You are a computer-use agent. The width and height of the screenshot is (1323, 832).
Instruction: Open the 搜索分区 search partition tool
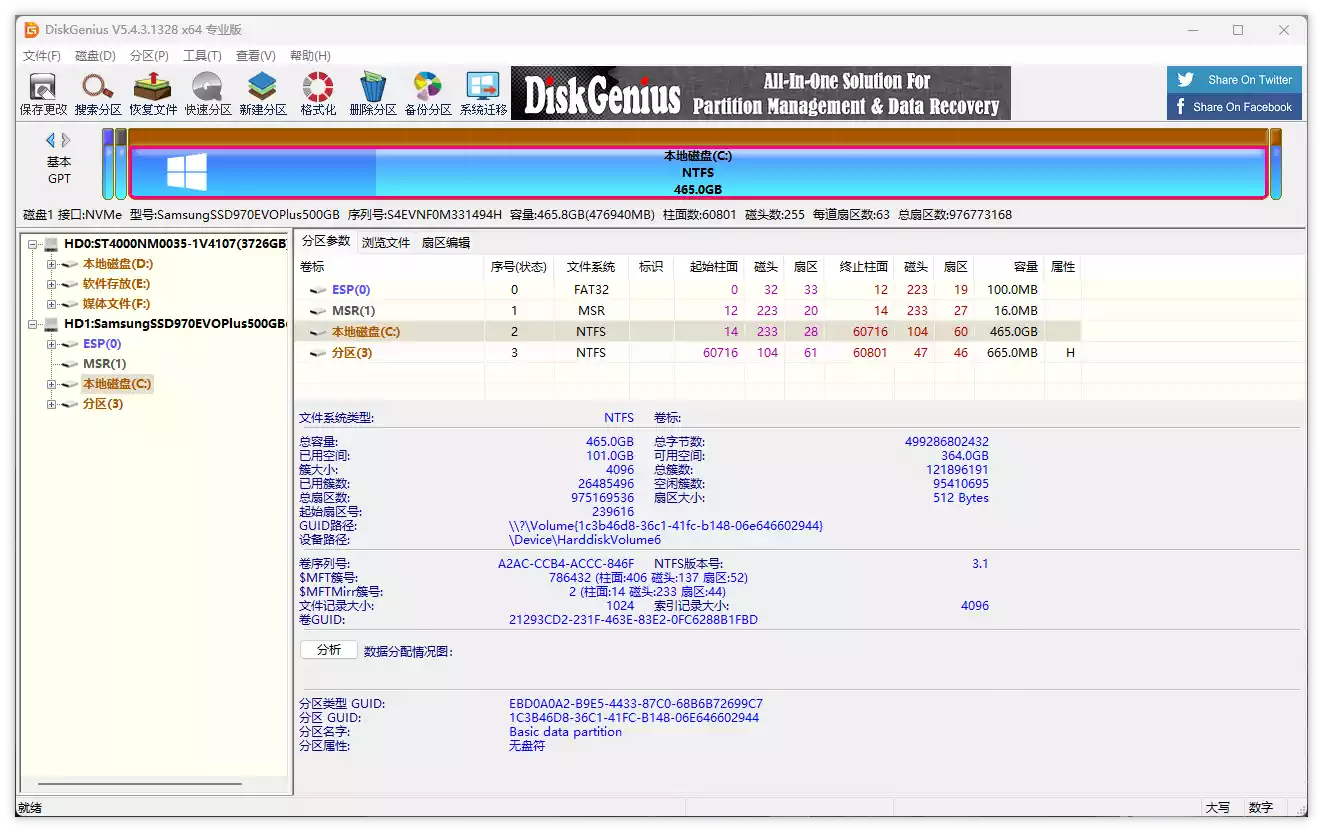tap(98, 94)
